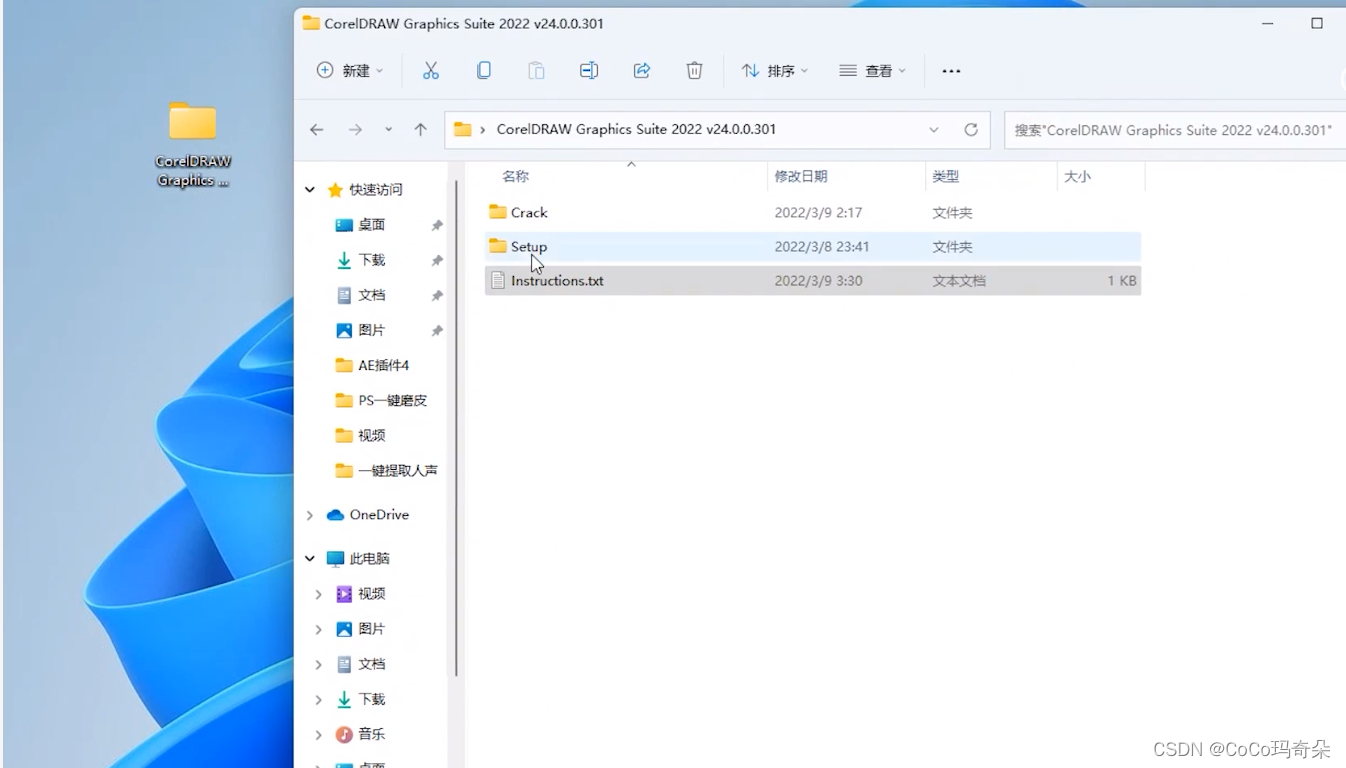Open the recent locations chevron
Image resolution: width=1346 pixels, height=768 pixels.
(389, 130)
